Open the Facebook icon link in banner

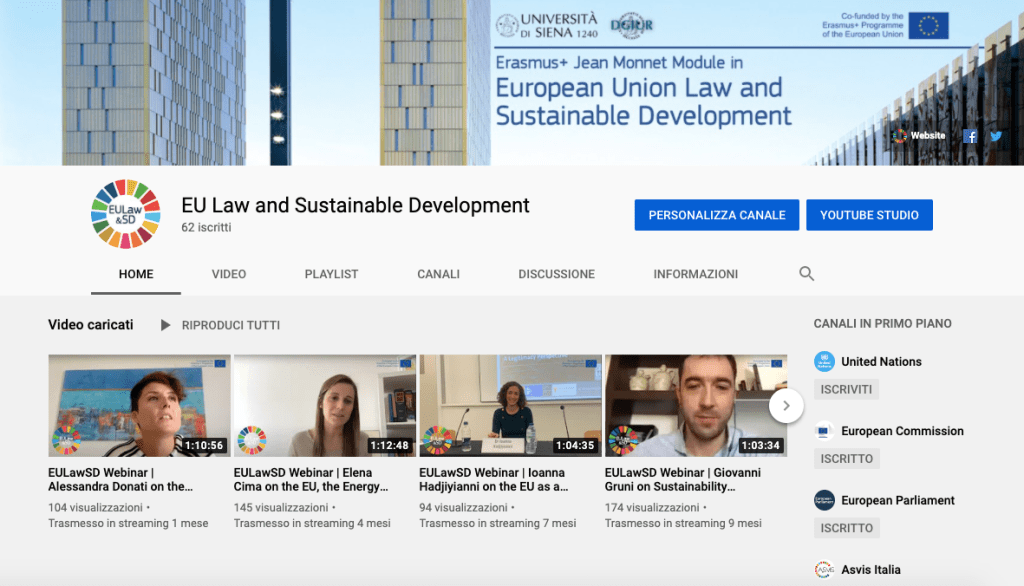tap(970, 136)
